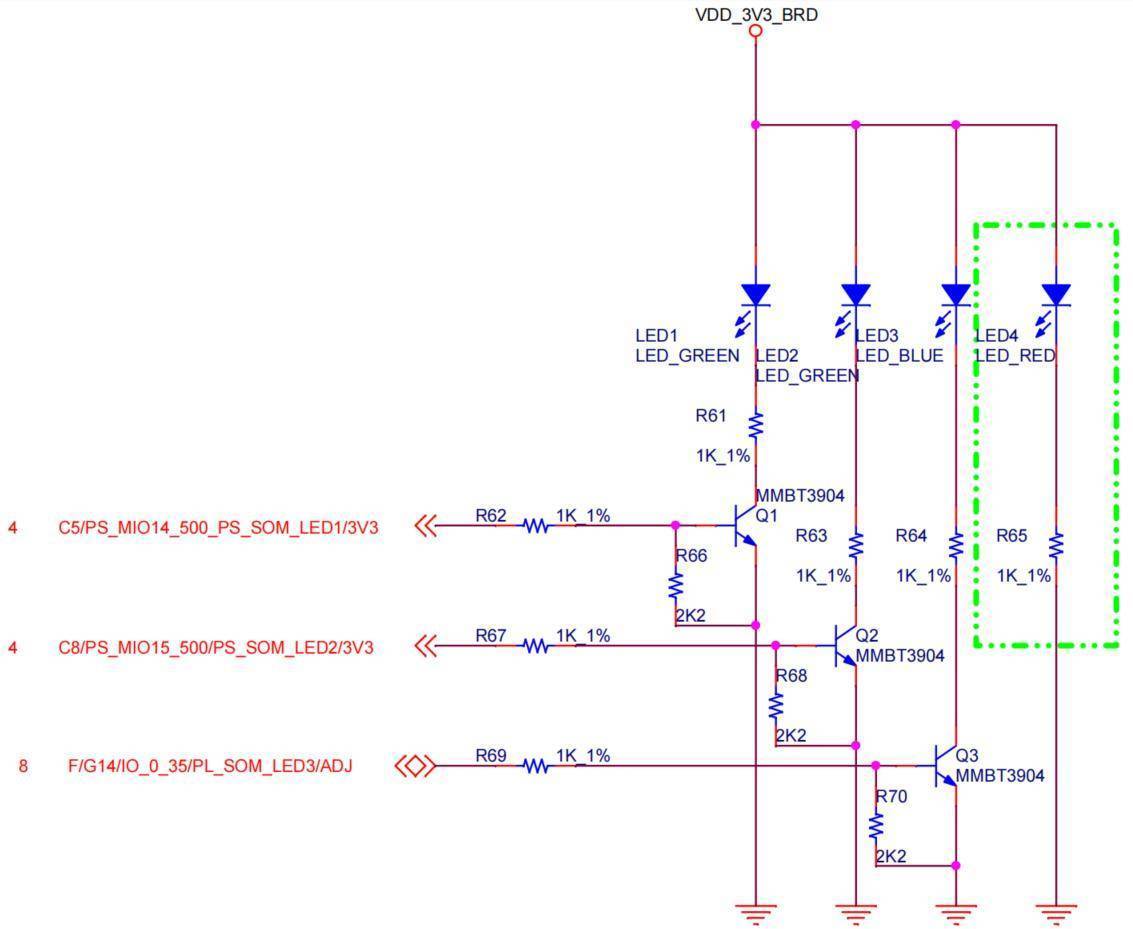The height and width of the screenshot is (929, 1133).
Task: Click the R62 resistor symbol
Action: pyautogui.click(x=536, y=526)
